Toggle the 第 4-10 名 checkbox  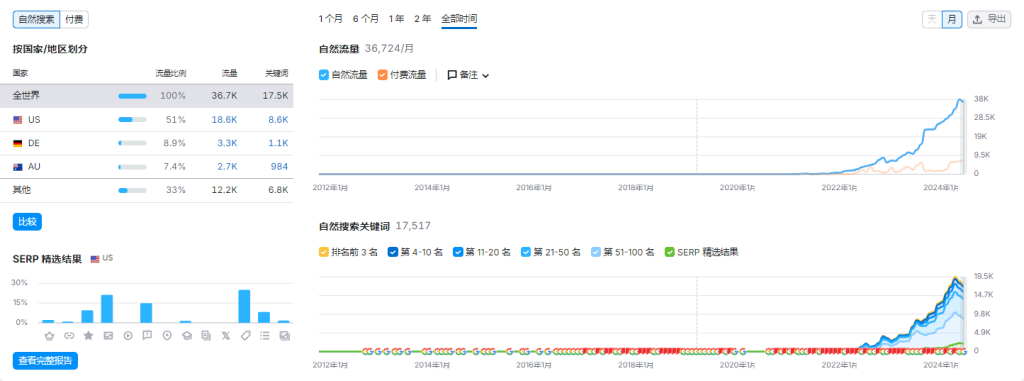click(x=392, y=252)
